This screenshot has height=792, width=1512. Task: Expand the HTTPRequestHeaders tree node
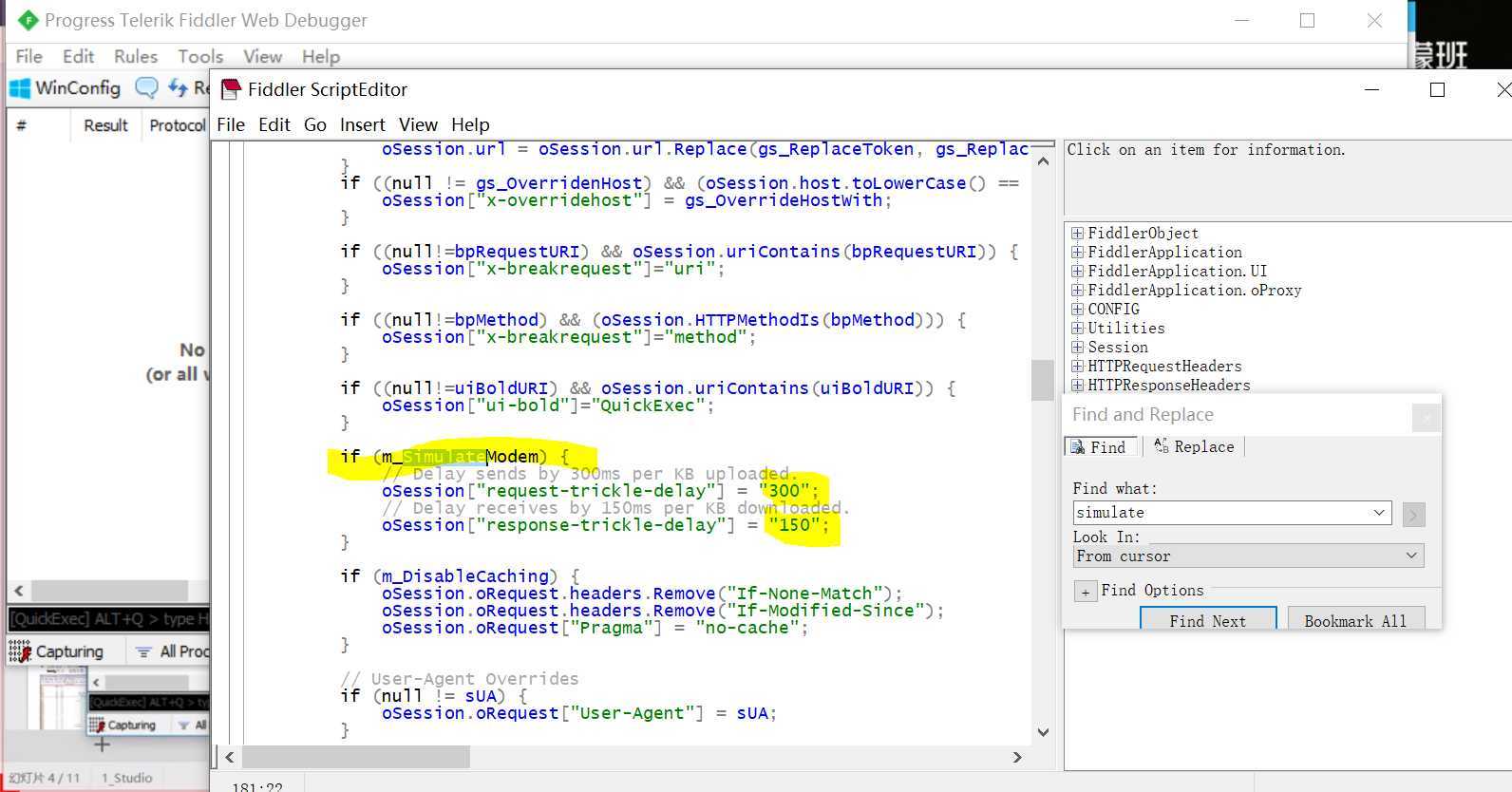(x=1077, y=366)
